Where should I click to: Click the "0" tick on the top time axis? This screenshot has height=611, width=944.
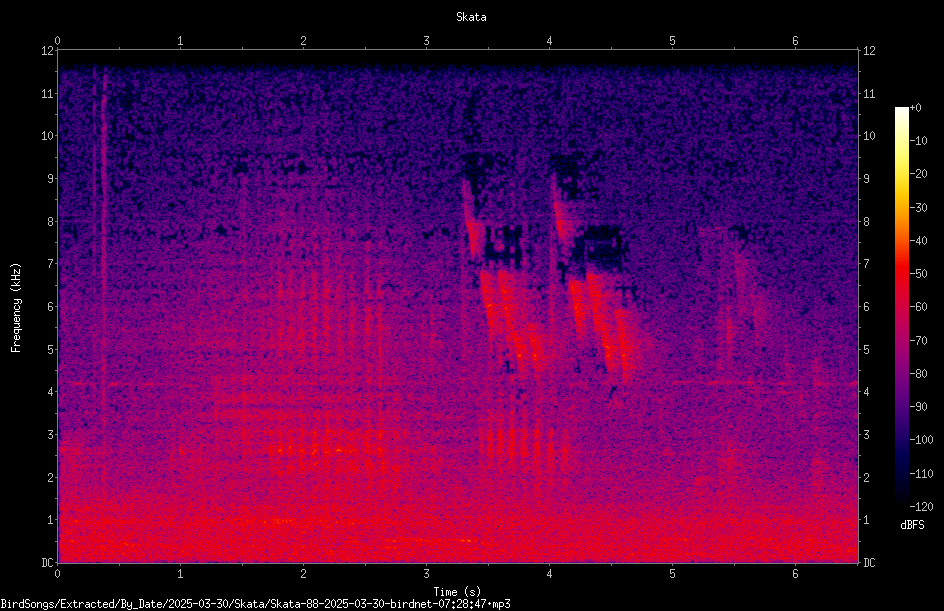pos(57,41)
